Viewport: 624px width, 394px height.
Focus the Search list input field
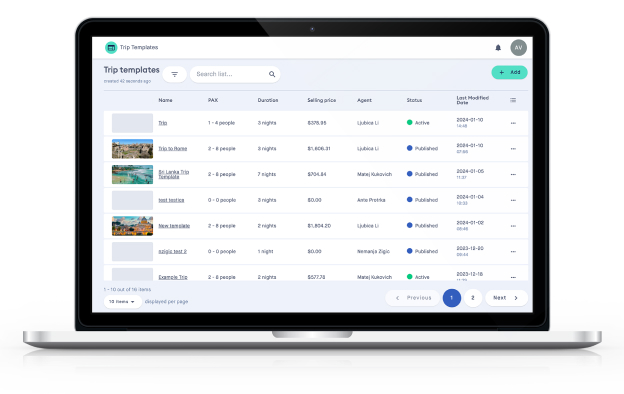235,74
